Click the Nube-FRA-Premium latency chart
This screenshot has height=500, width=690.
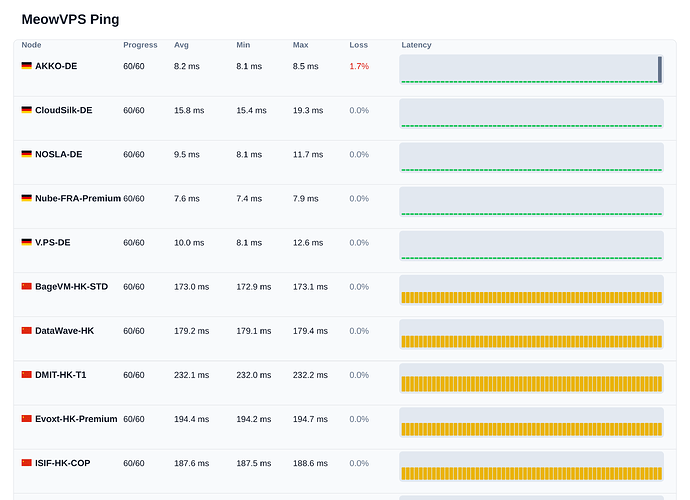coord(531,202)
